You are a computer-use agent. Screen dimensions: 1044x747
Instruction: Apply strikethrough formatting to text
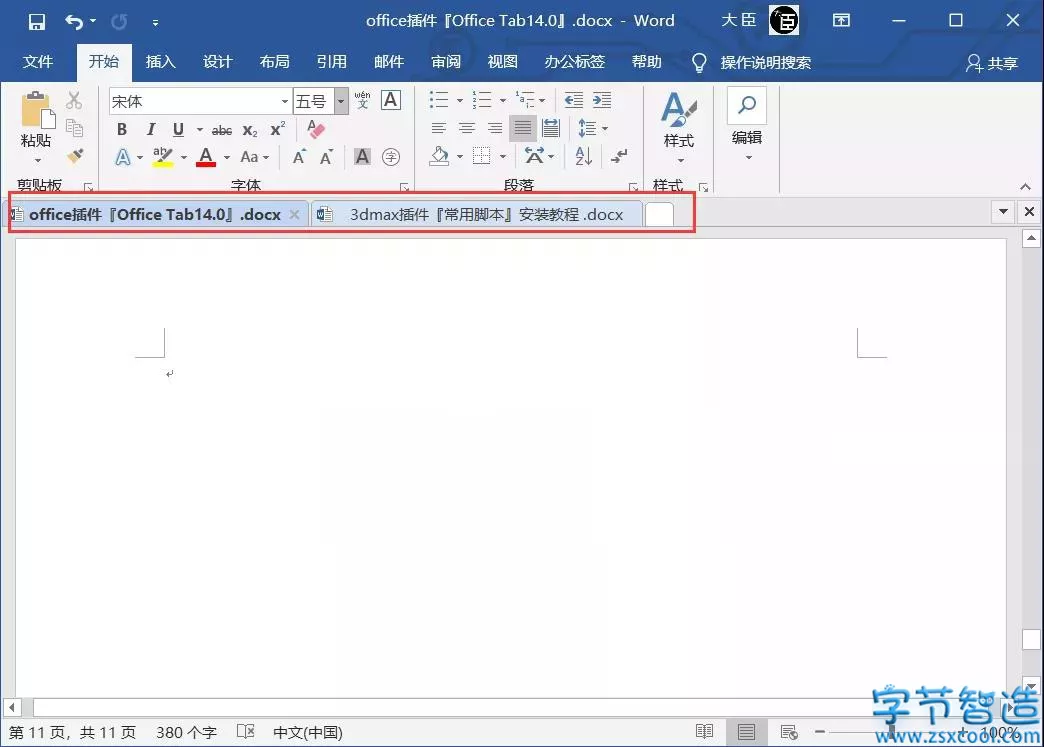[221, 129]
